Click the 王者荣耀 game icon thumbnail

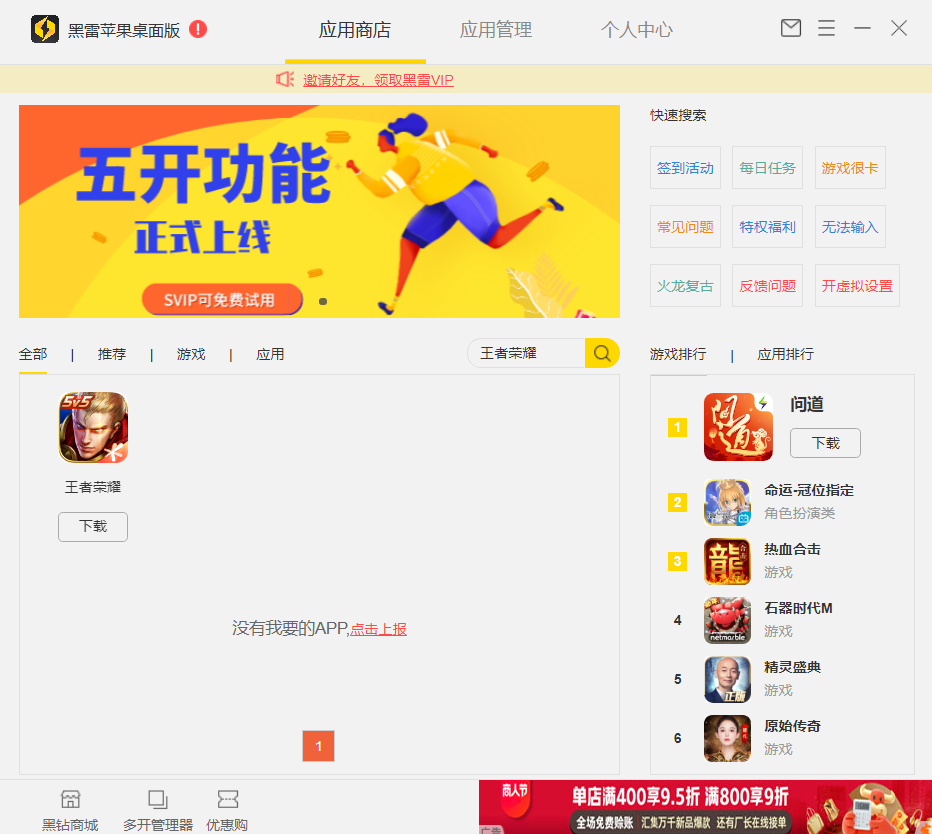[92, 427]
